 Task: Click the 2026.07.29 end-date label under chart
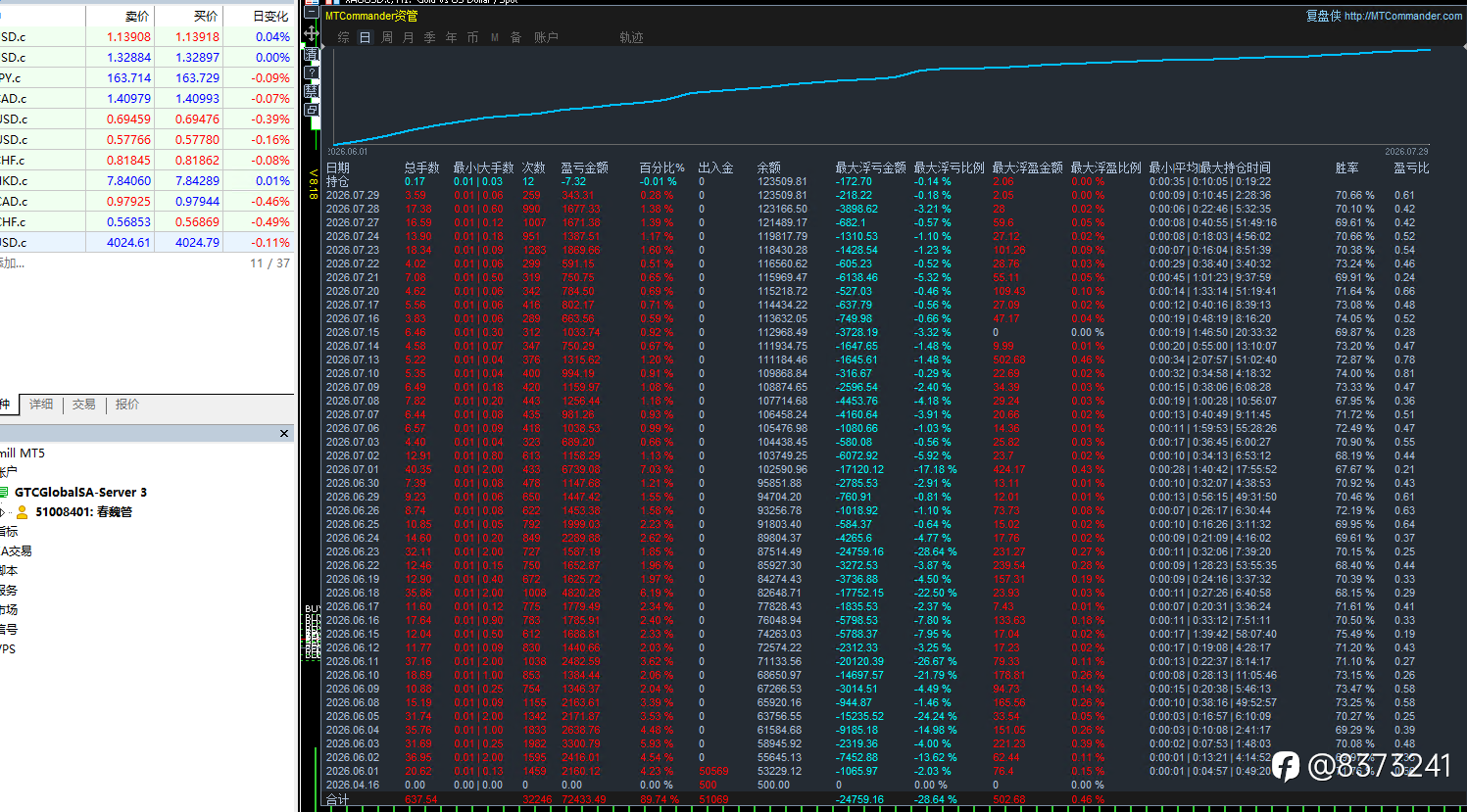1406,151
